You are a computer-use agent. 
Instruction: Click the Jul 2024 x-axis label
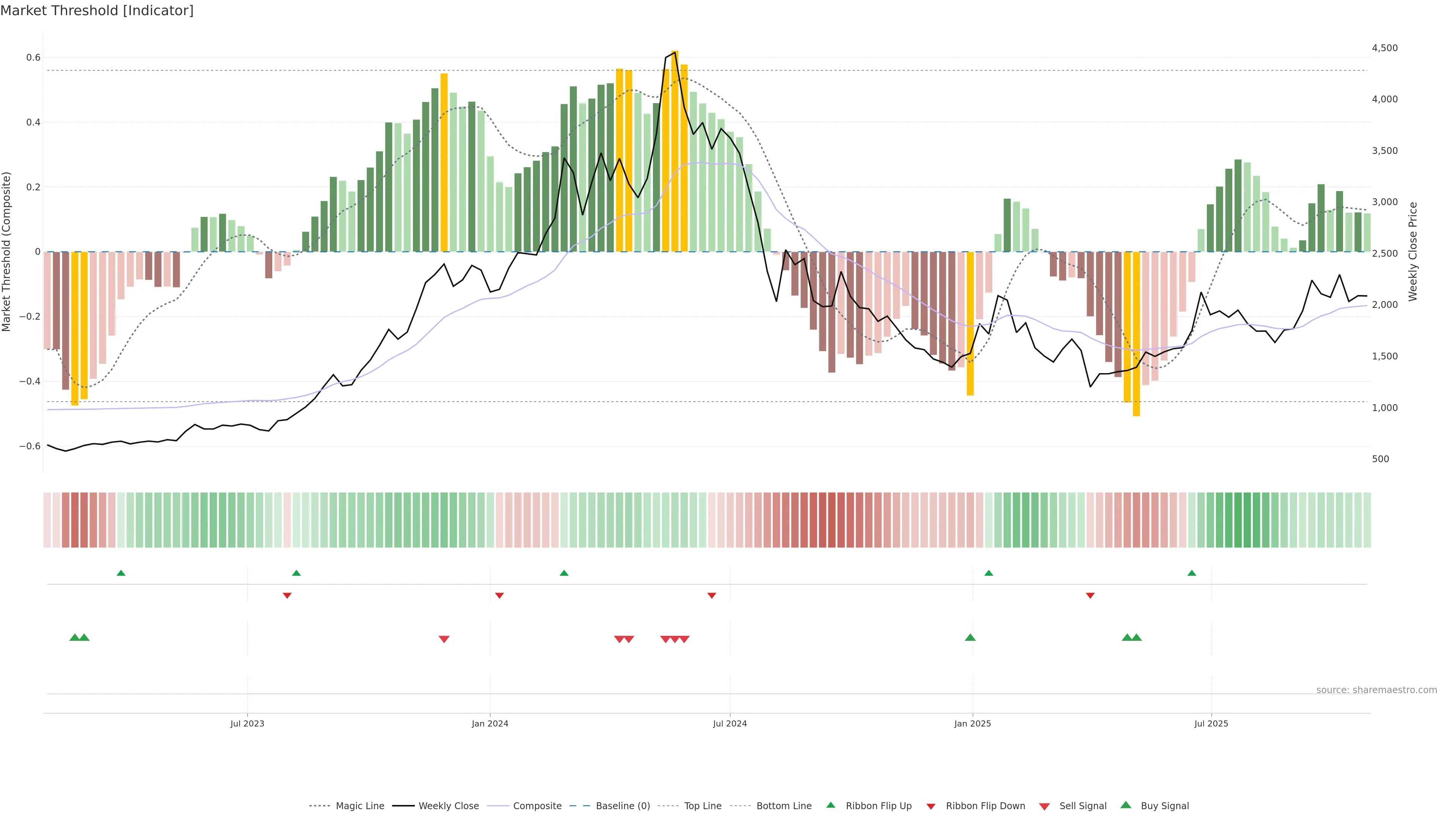[x=730, y=723]
